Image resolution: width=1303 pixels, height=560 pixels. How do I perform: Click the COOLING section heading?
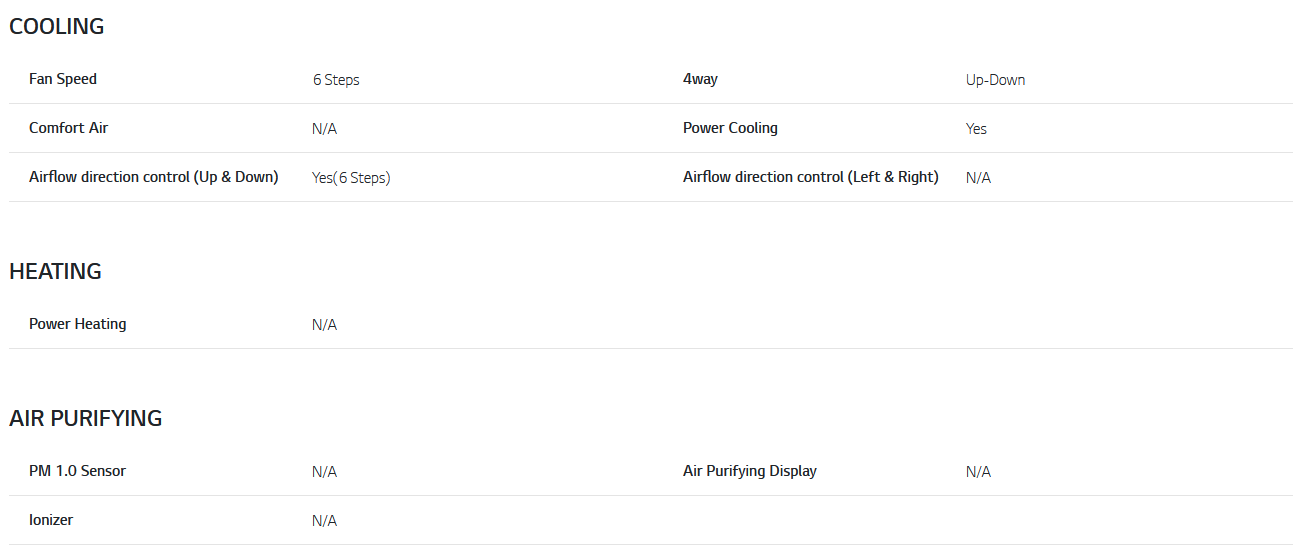click(x=57, y=27)
